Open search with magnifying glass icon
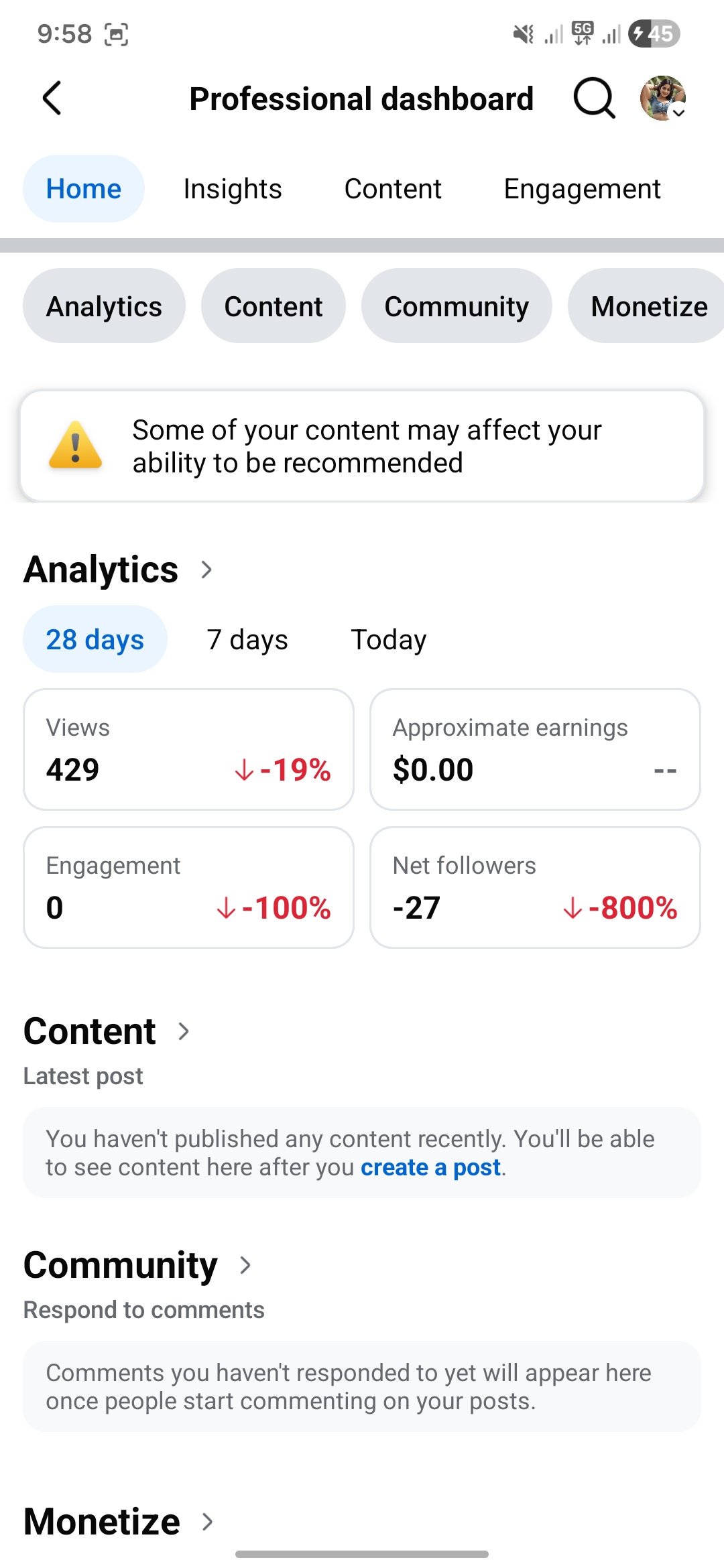 tap(594, 99)
